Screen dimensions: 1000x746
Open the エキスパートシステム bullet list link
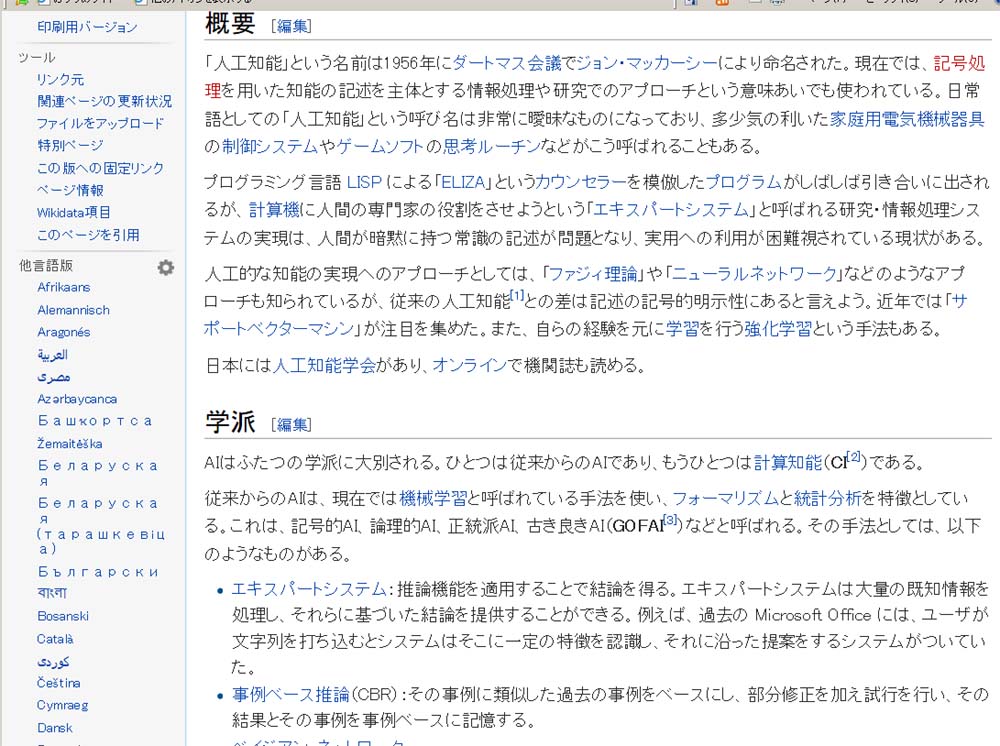(309, 589)
